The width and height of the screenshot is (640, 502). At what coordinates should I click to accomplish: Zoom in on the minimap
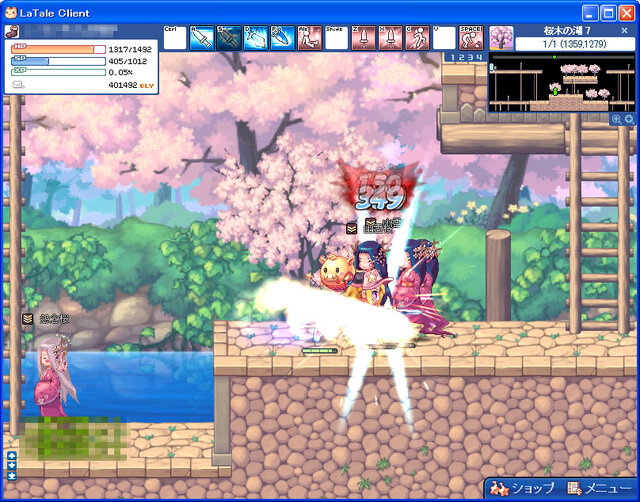coord(617,119)
